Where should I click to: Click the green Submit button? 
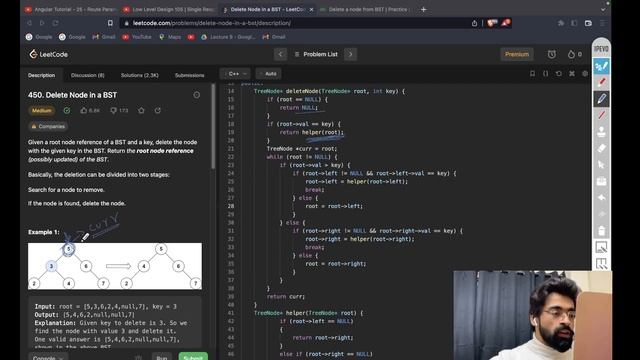193,357
